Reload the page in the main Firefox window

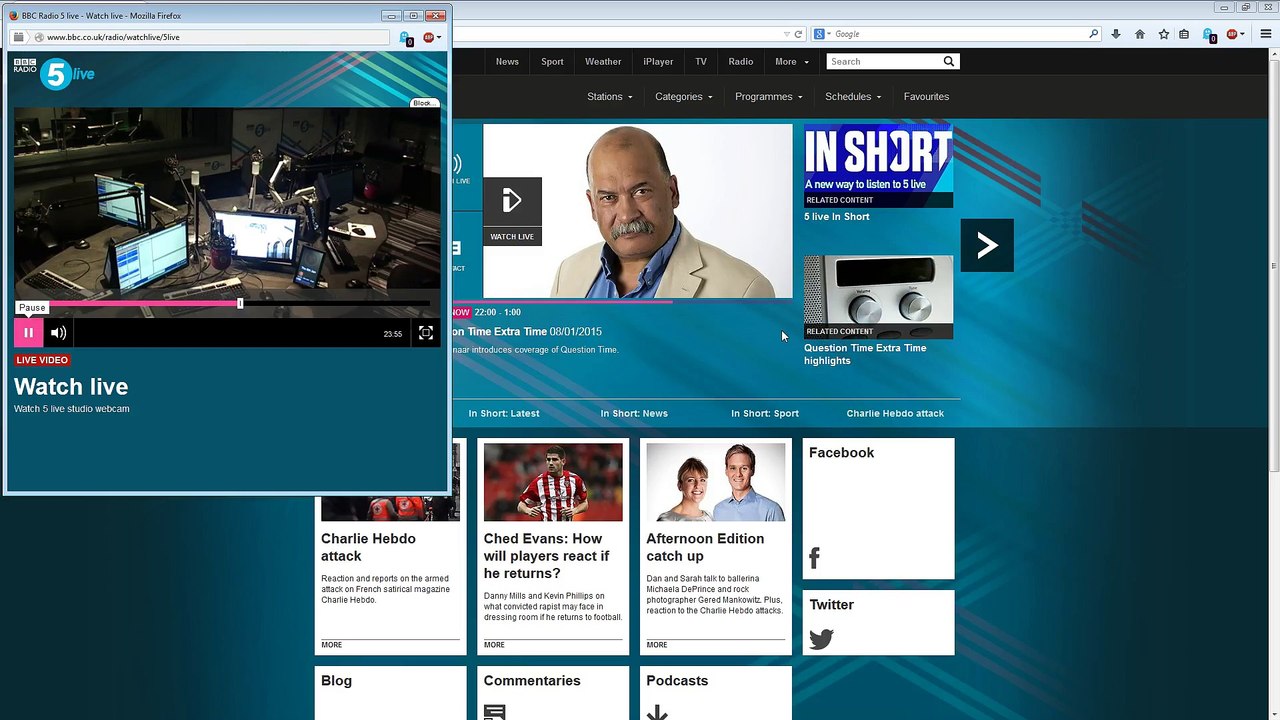(798, 34)
